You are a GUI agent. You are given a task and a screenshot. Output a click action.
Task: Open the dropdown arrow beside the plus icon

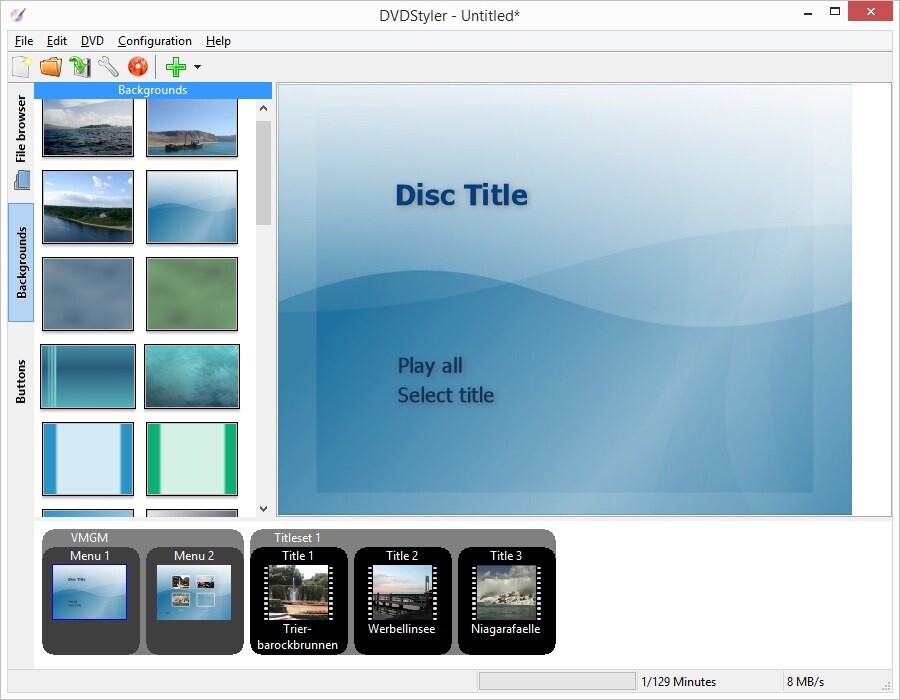coord(197,66)
